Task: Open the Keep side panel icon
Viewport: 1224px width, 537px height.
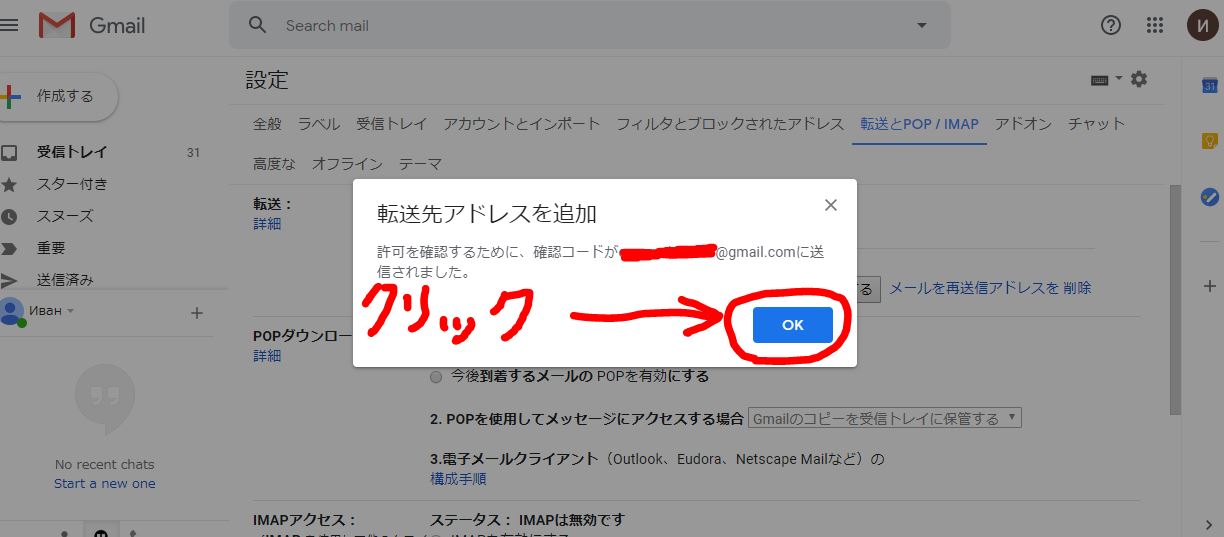Action: 1208,142
